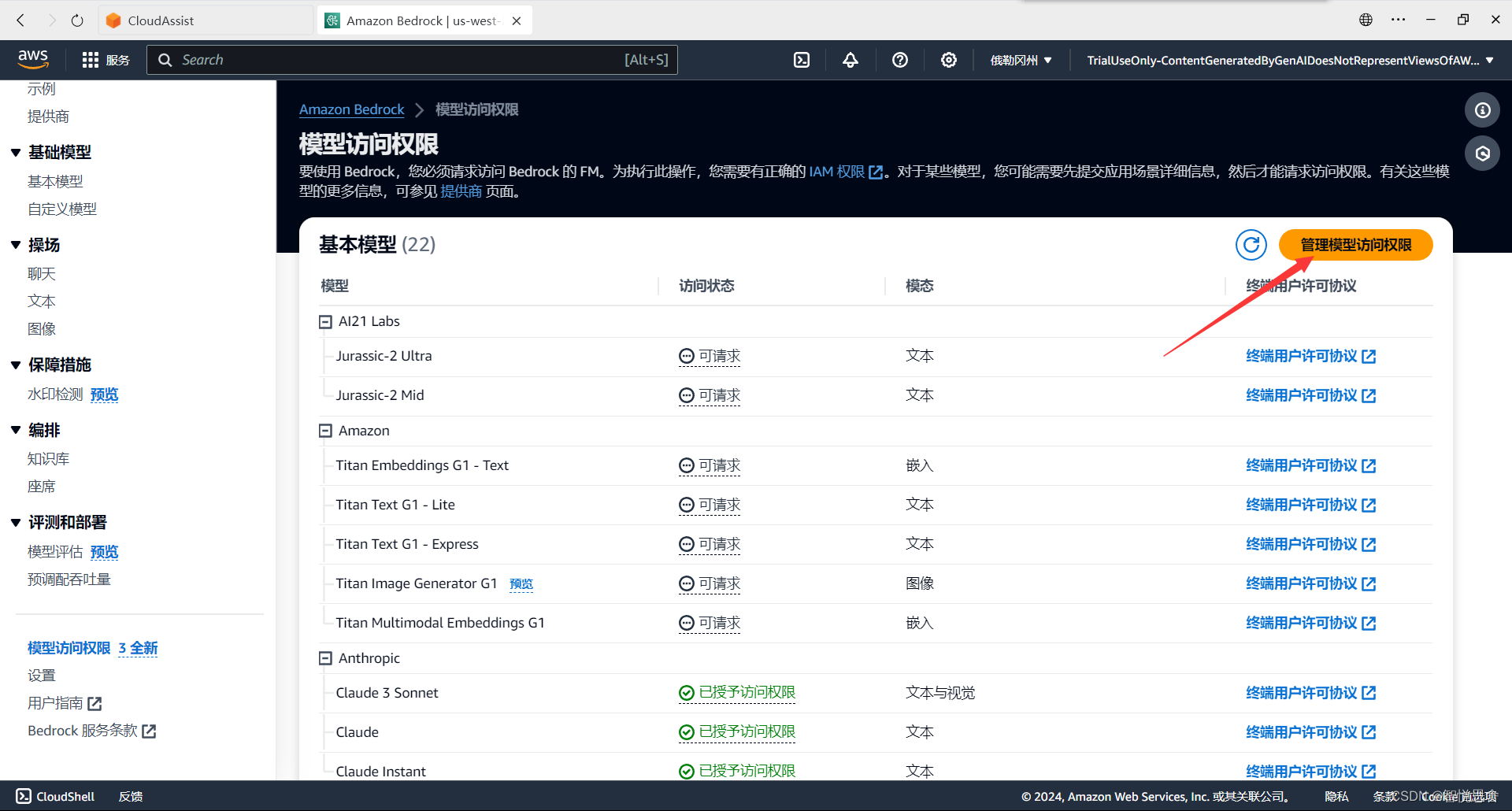
Task: Click the search magnifier icon
Action: tap(165, 60)
